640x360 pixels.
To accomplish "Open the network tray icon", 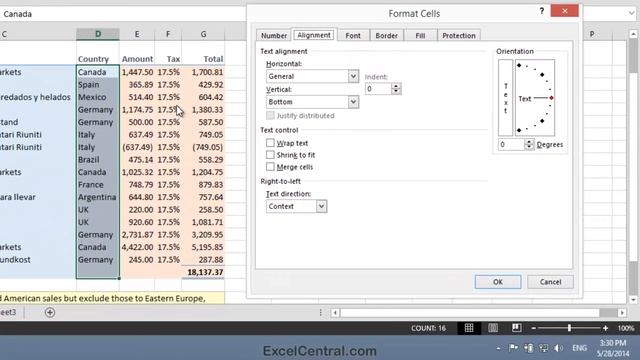I will pos(543,348).
